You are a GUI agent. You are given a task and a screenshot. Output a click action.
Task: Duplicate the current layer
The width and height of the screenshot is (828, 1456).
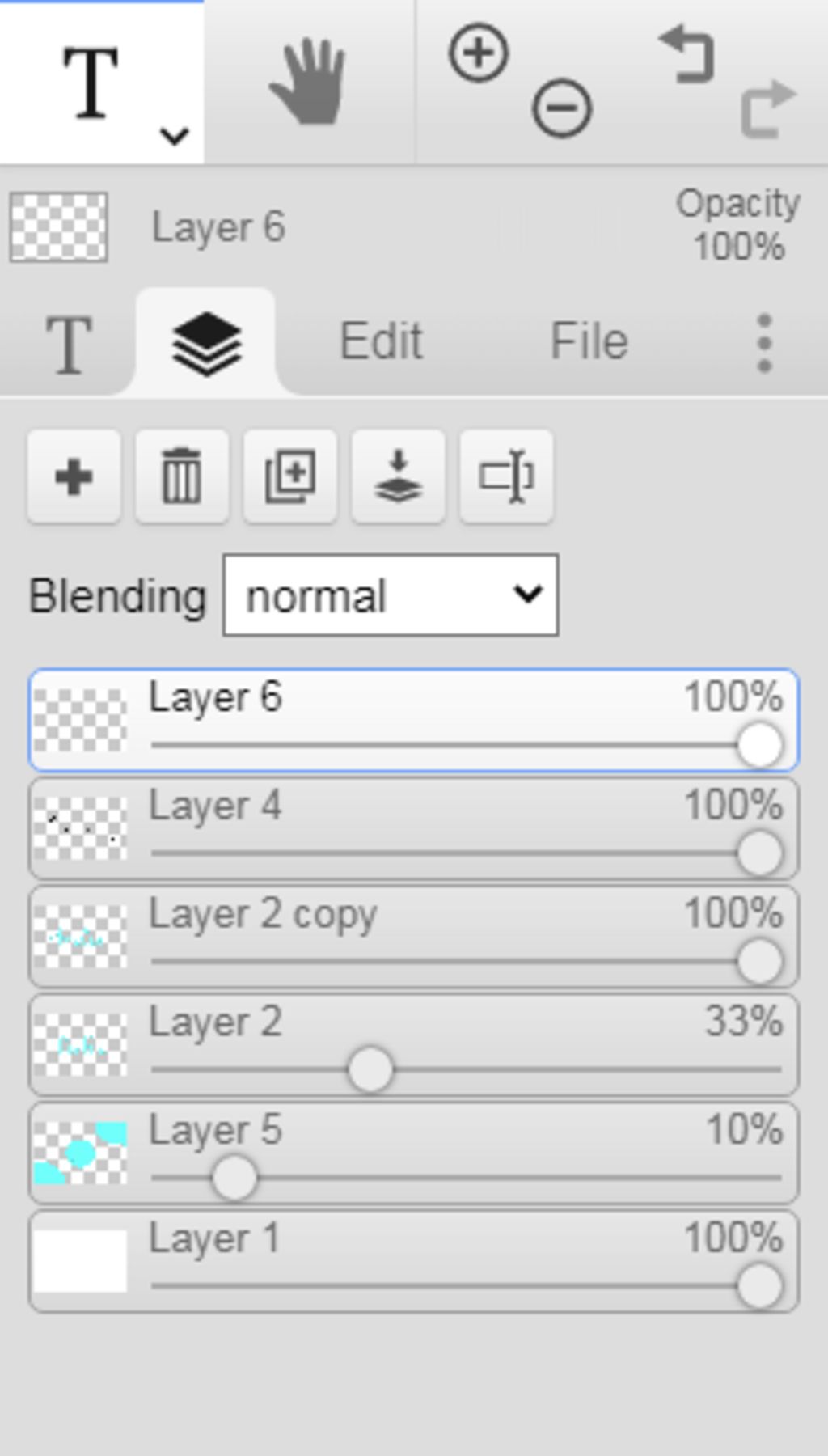tap(290, 476)
